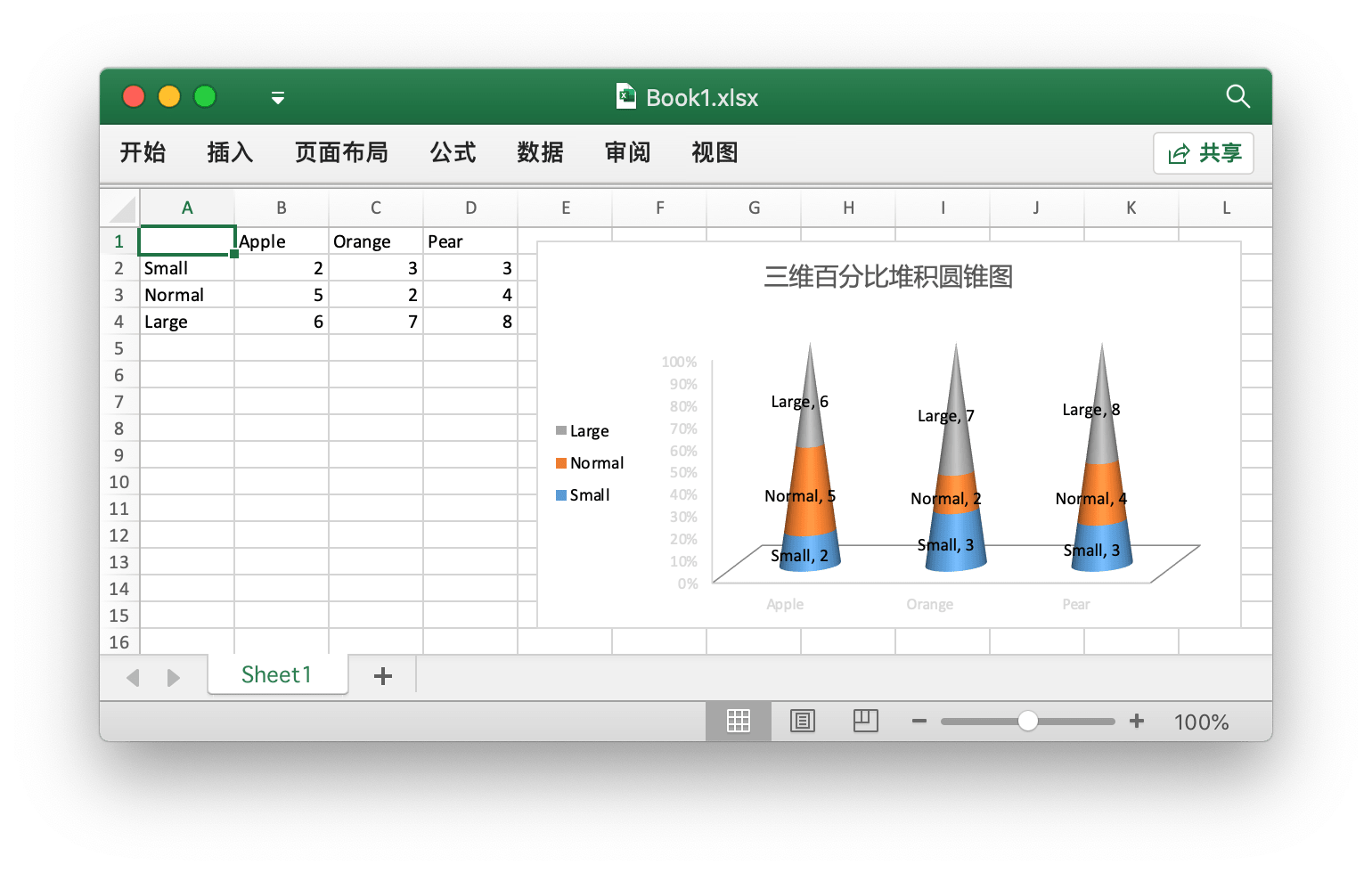Select column C header
The height and width of the screenshot is (873, 1372).
(x=376, y=208)
